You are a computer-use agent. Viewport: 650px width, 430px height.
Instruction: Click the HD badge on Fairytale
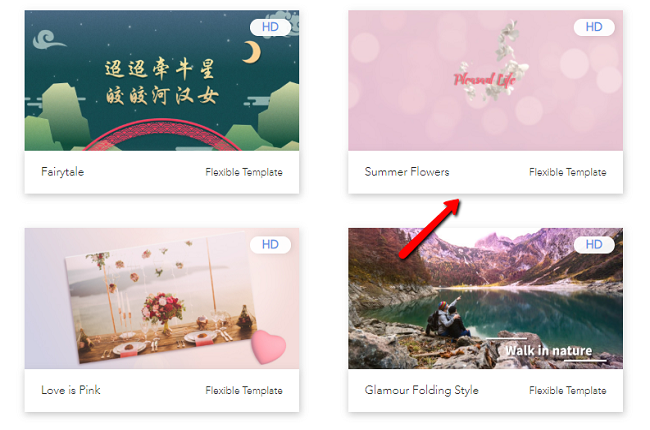270,27
